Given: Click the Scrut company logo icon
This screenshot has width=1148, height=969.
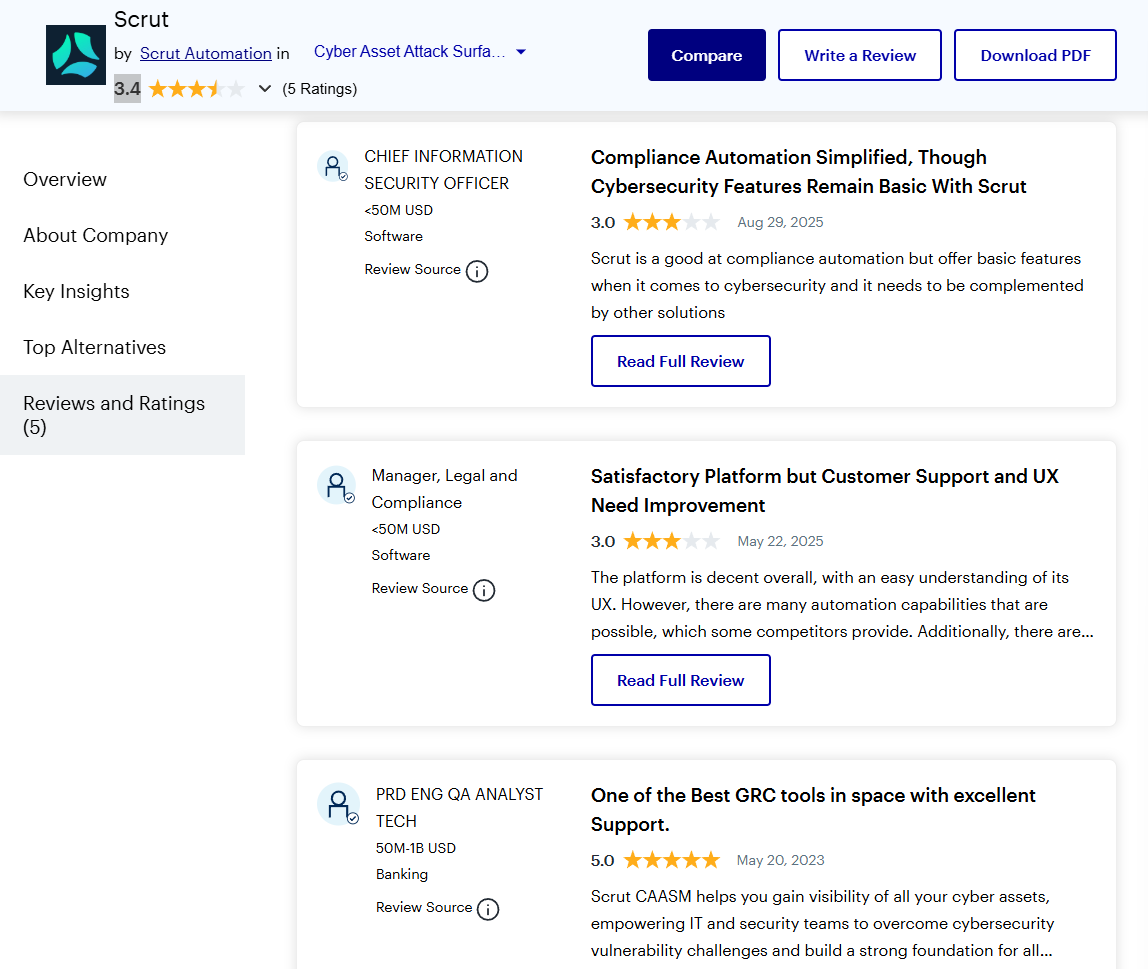Looking at the screenshot, I should point(75,54).
